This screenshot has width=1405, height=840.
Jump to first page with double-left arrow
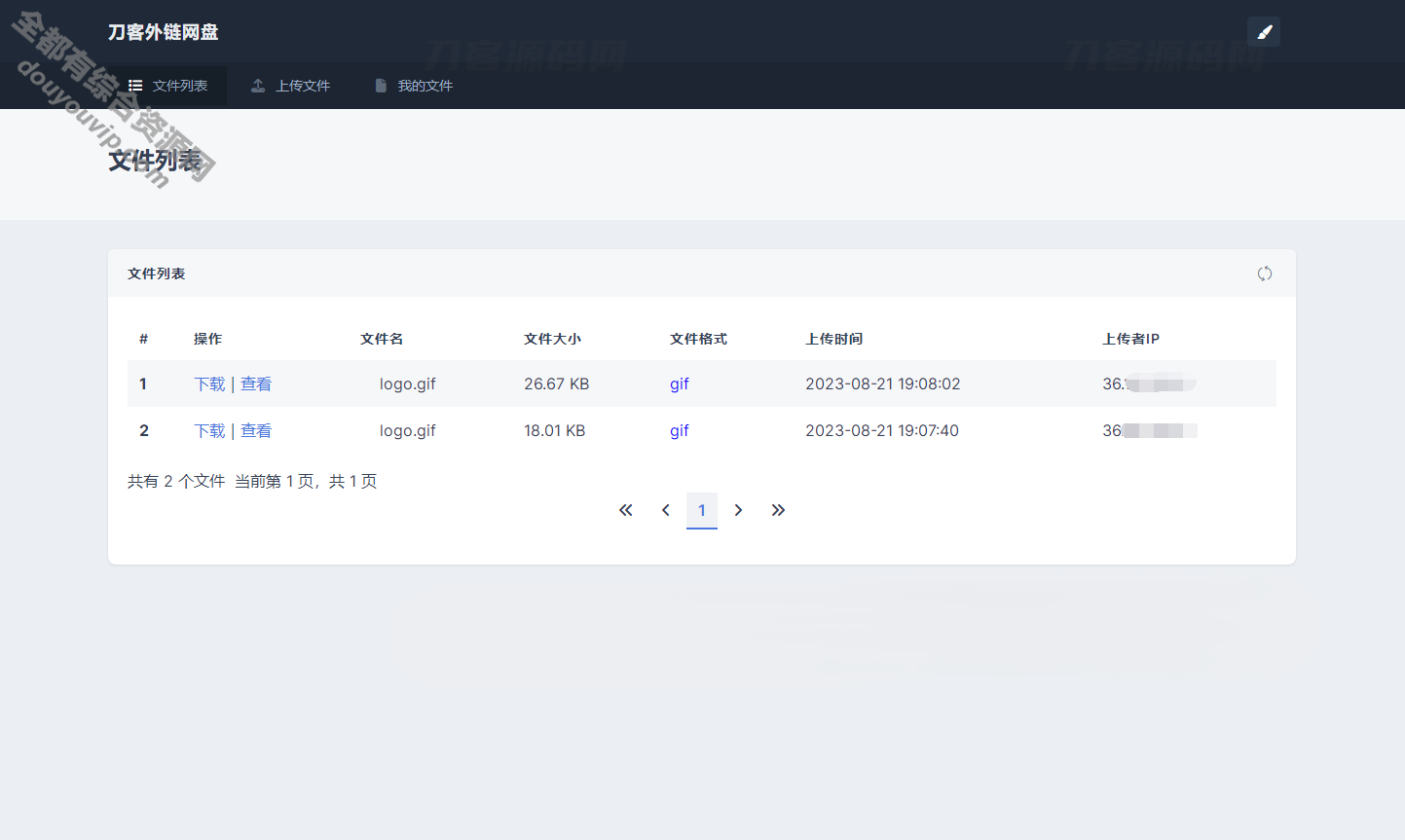[626, 510]
